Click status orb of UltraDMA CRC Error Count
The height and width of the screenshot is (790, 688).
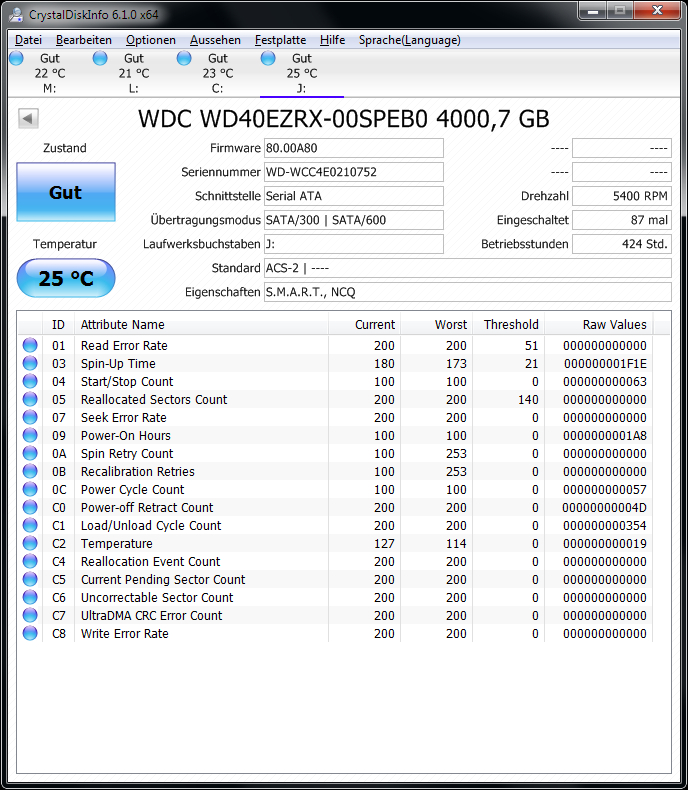(30, 615)
